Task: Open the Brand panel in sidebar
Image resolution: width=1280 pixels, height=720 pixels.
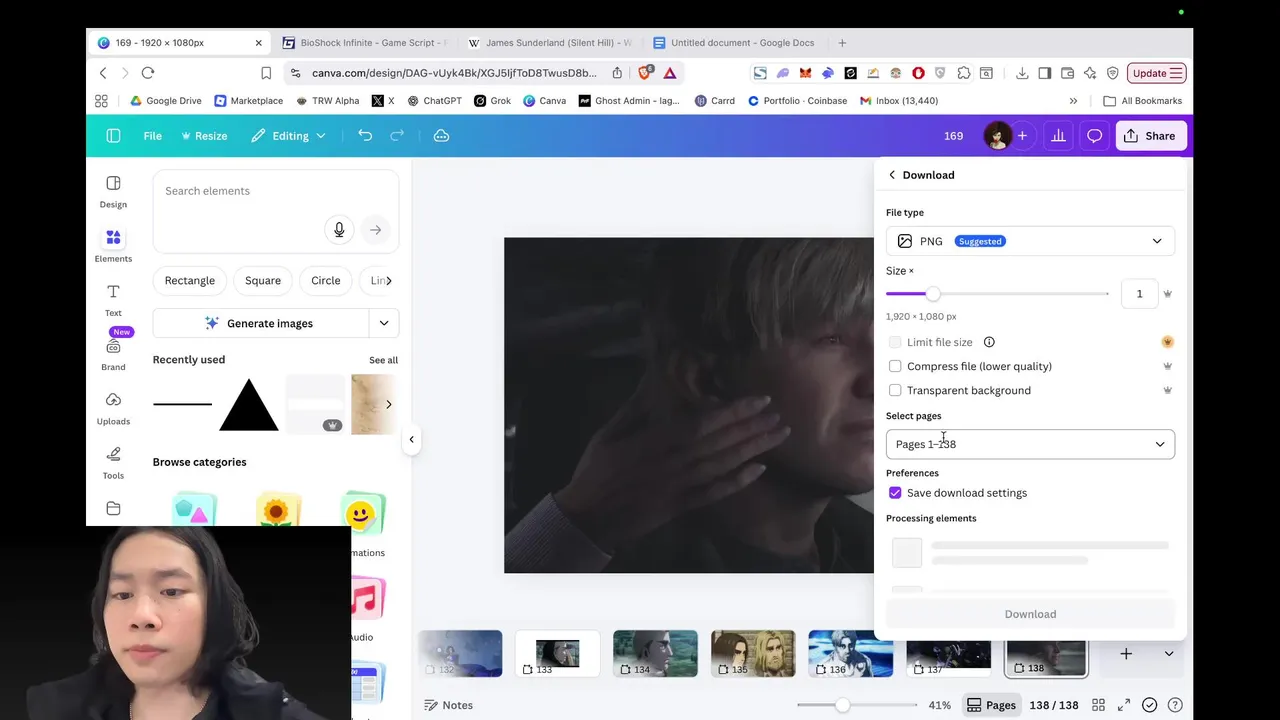Action: point(113,354)
